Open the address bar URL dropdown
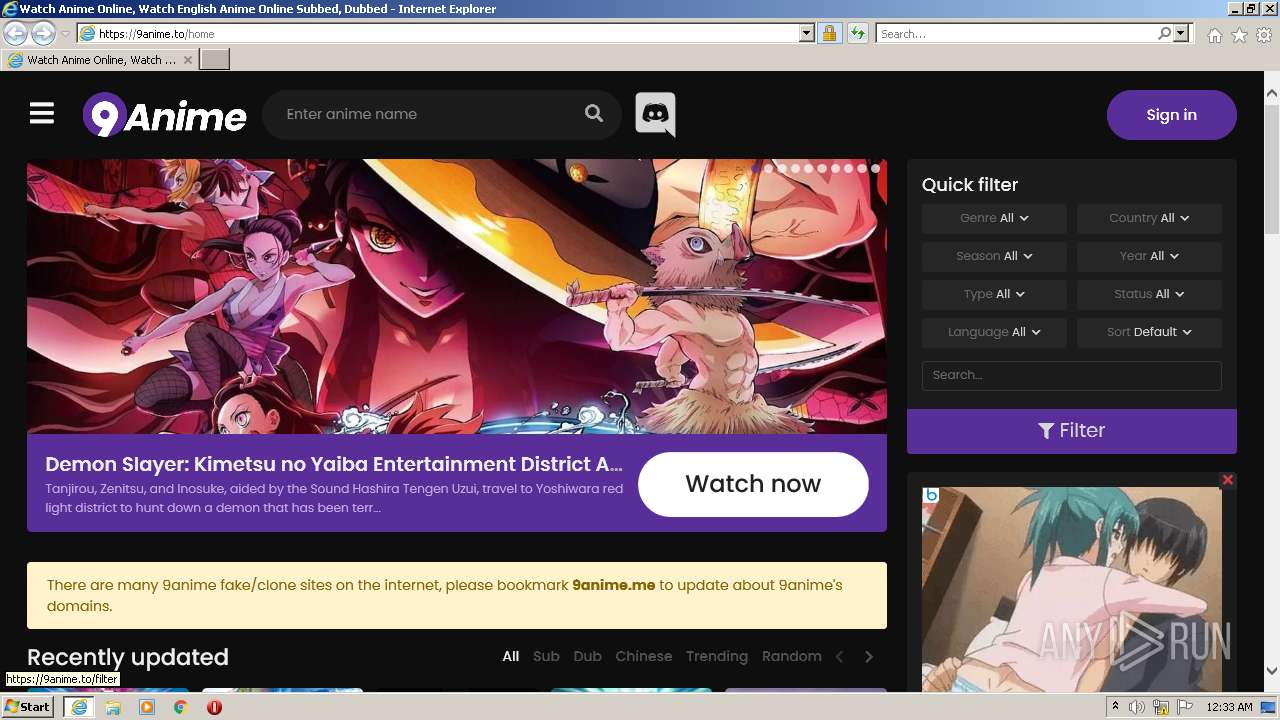 coord(807,33)
